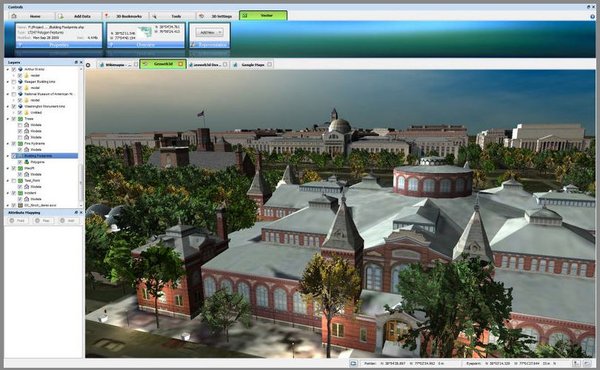600x370 pixels.
Task: Click the globe icon of Reagan Building kmz
Action: [x=20, y=82]
